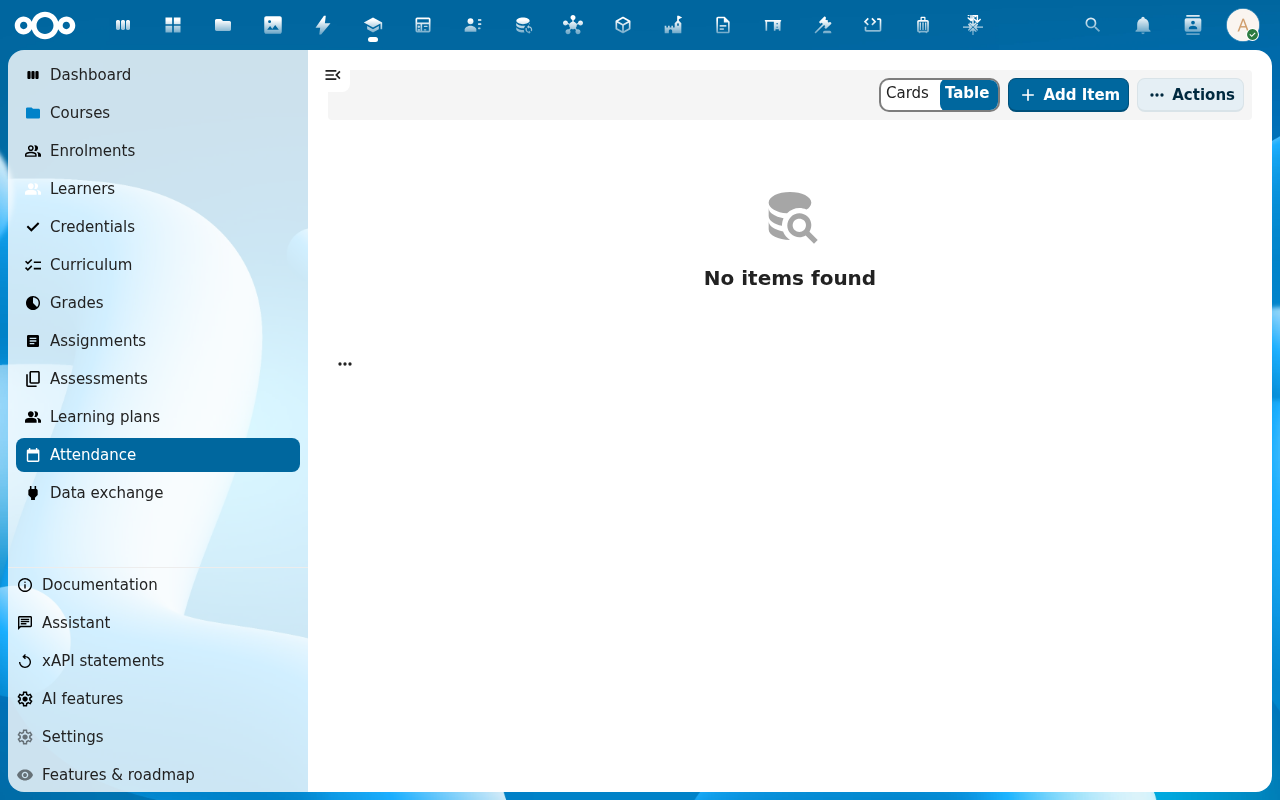
Task: Open the graduation cap learning app
Action: coord(373,25)
